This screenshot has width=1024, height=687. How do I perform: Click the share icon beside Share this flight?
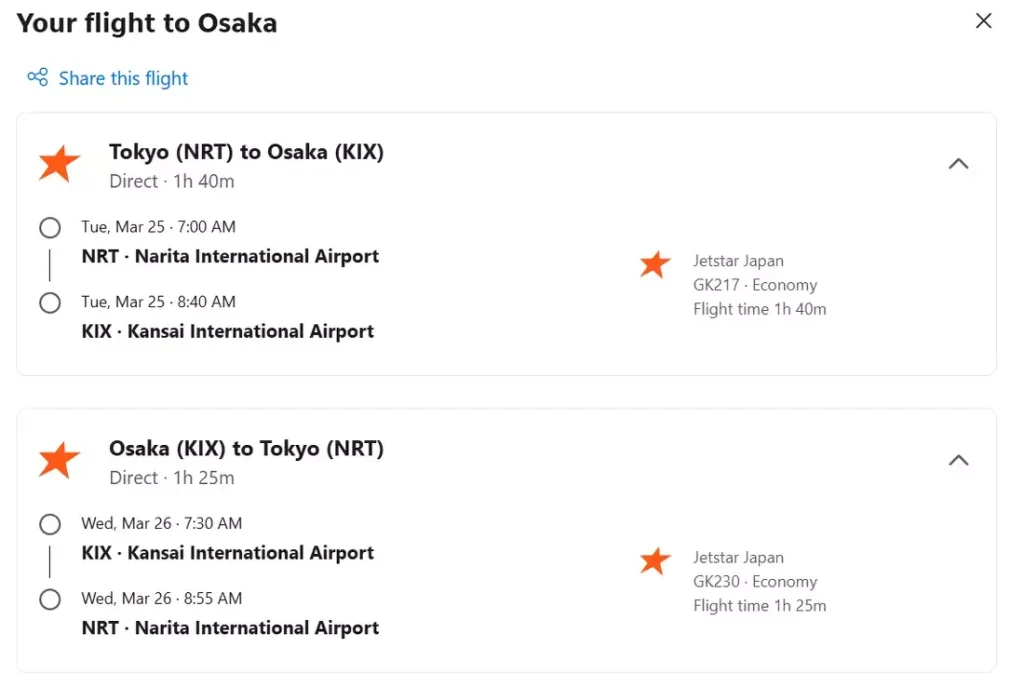[x=38, y=78]
